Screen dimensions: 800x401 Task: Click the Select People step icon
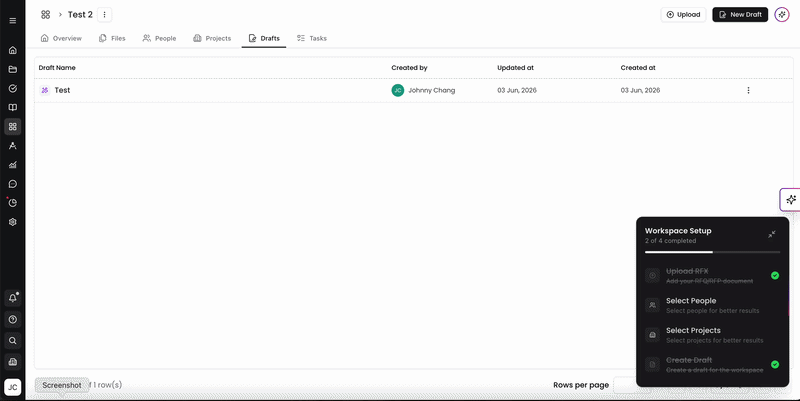(652, 305)
